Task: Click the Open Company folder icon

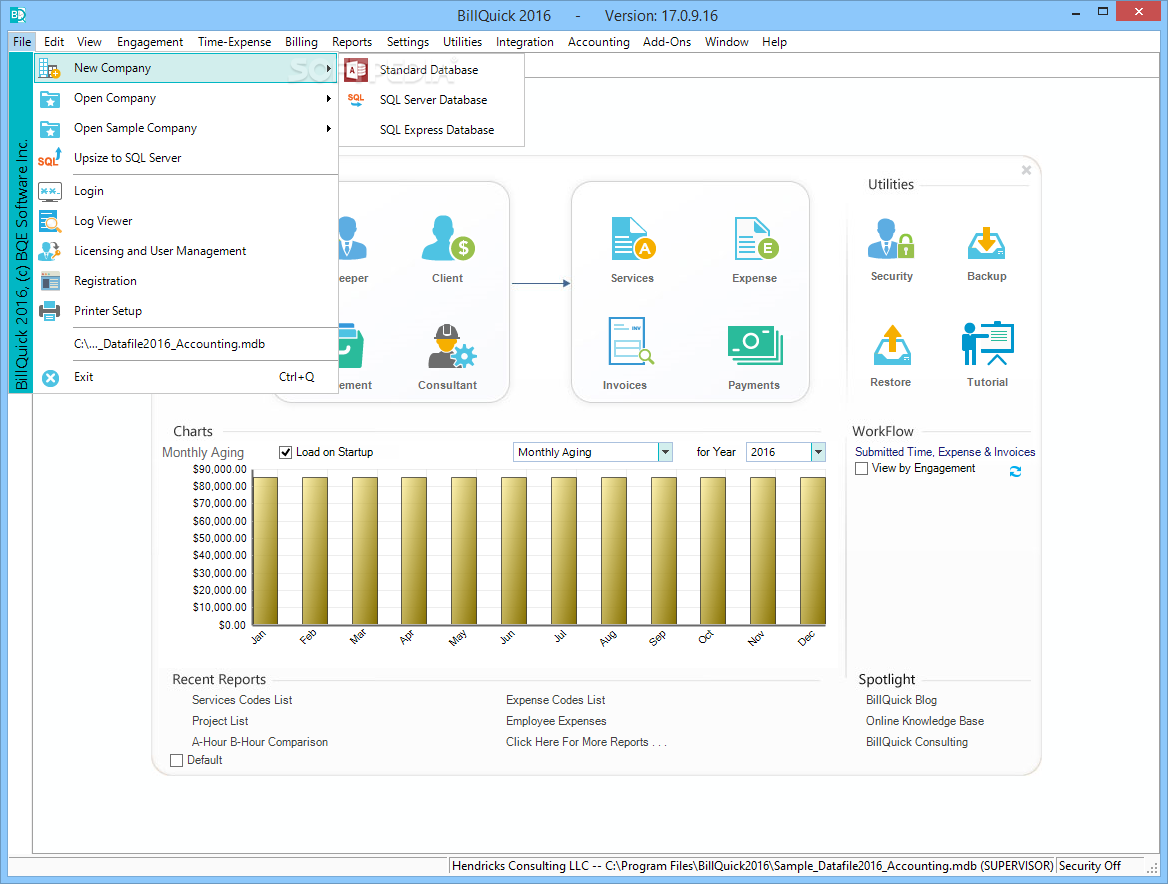Action: [50, 98]
